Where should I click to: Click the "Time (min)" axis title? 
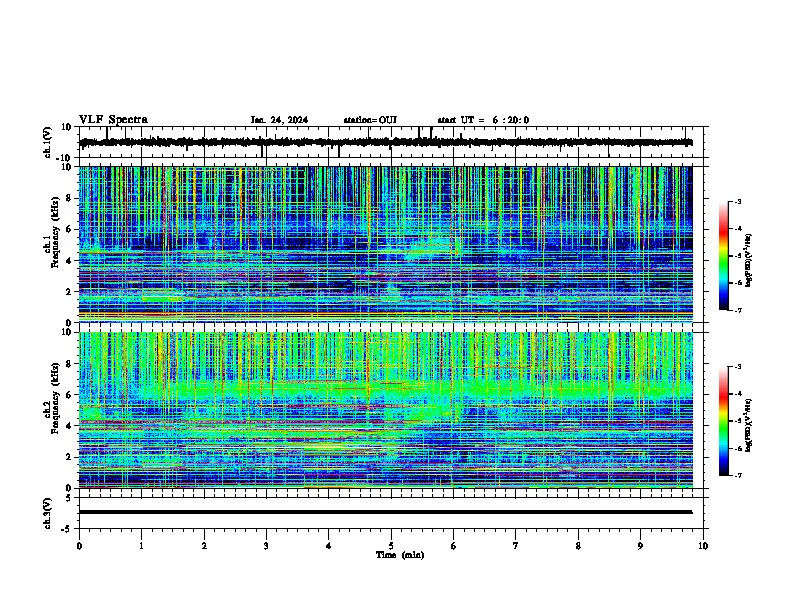point(400,555)
